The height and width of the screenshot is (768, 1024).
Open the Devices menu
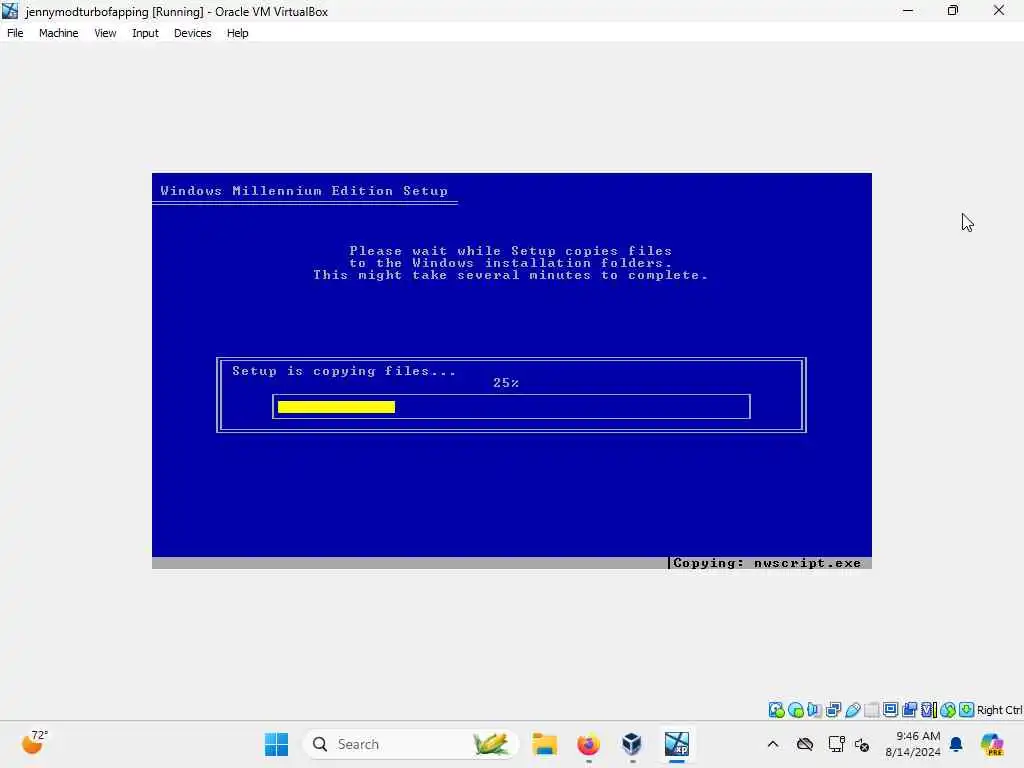pos(193,33)
